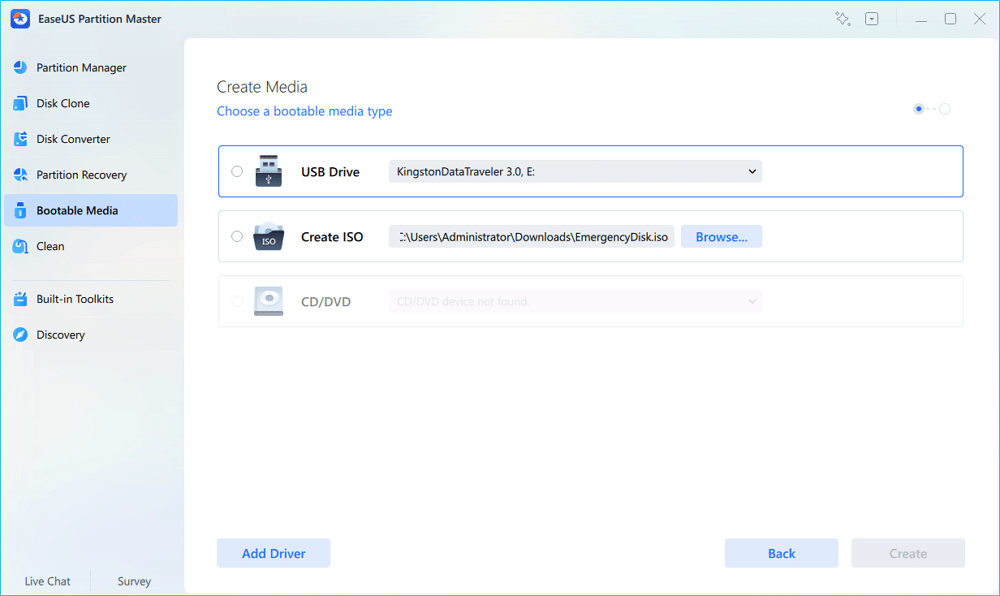Screen dimensions: 1000x596
Task: Click the 'USB Drive' label
Action: [x=330, y=171]
